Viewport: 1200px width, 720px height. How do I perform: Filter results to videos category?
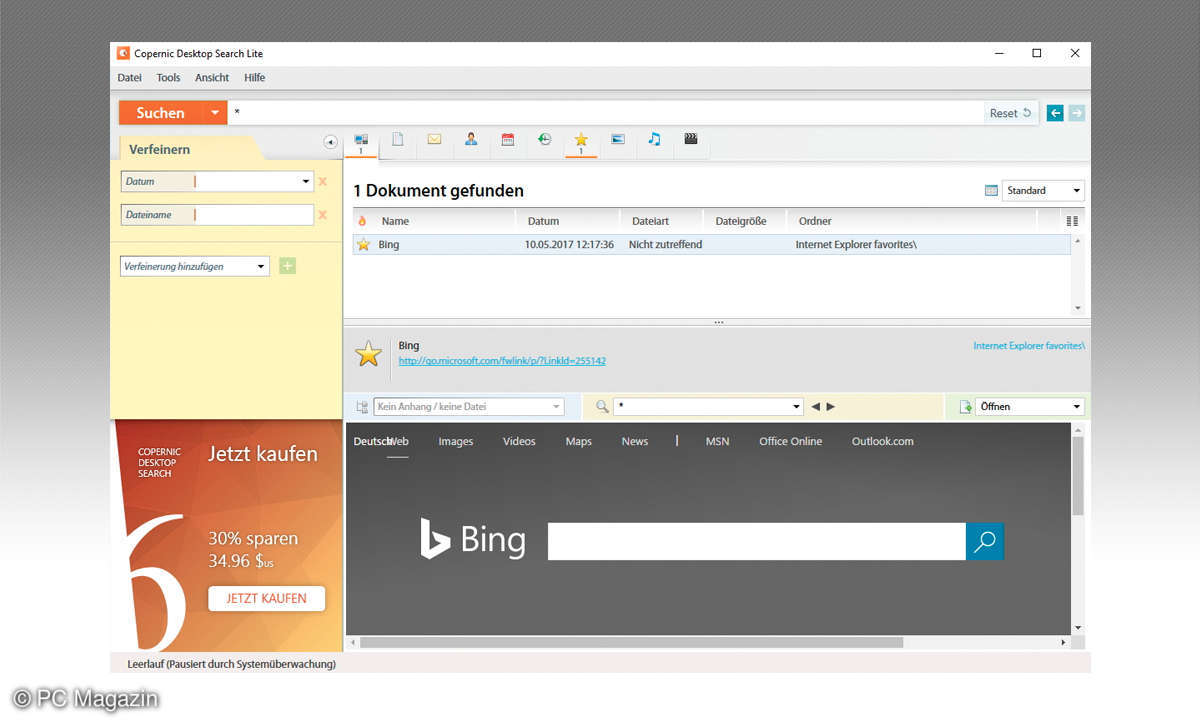[x=691, y=140]
